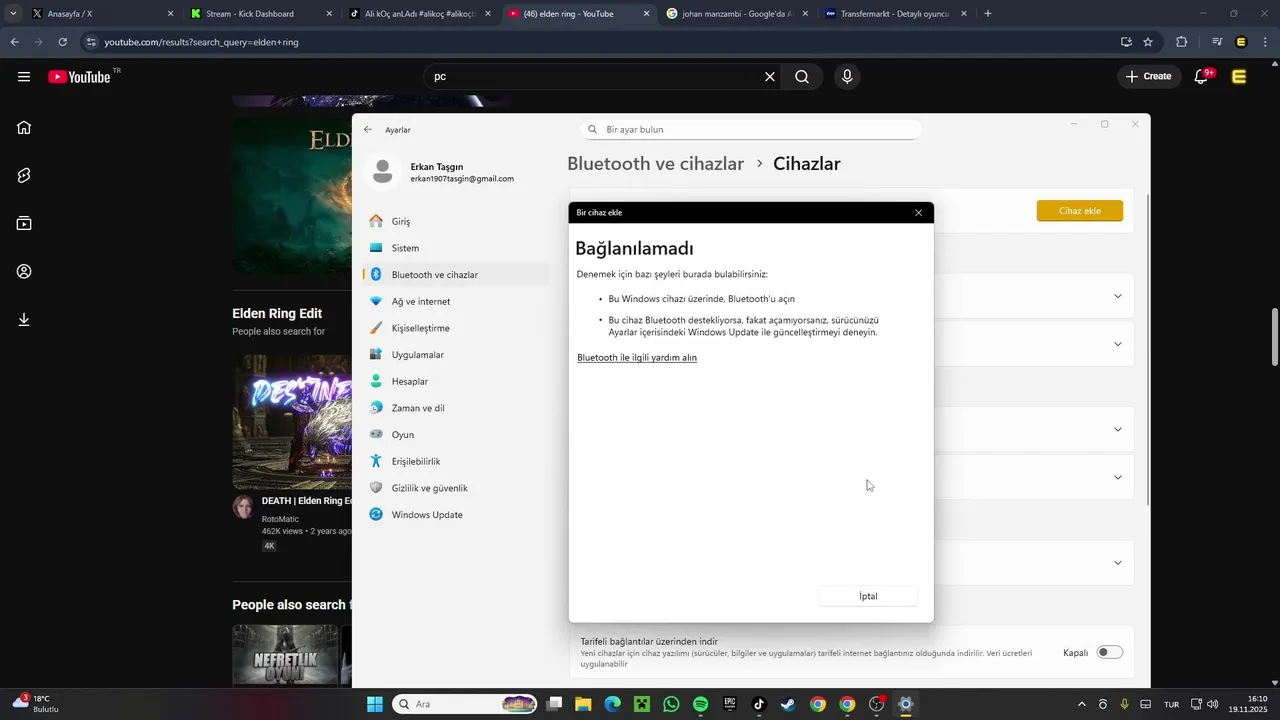Switch to the Stream - Kick Dashboard tab
Viewport: 1280px width, 720px height.
click(260, 14)
